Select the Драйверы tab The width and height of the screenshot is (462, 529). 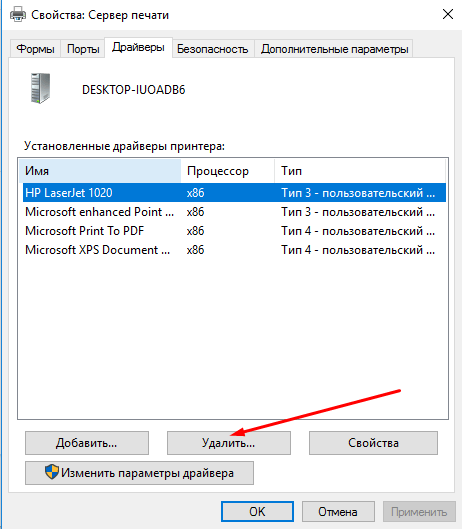[x=138, y=47]
